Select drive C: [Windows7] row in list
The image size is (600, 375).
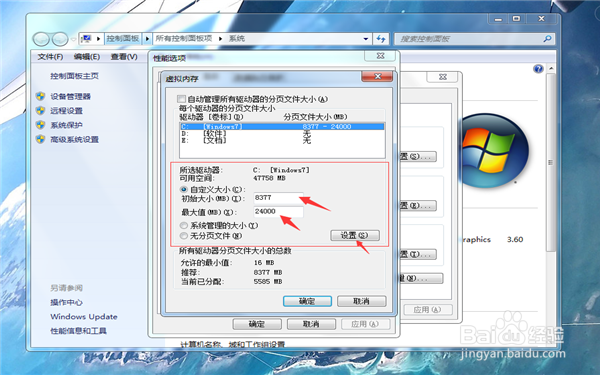point(282,127)
